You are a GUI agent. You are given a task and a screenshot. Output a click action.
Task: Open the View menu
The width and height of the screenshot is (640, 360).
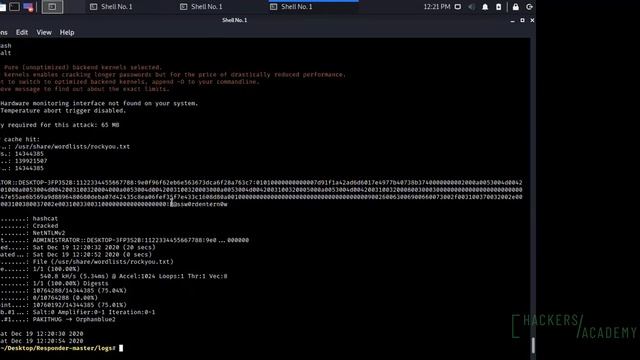point(44,32)
